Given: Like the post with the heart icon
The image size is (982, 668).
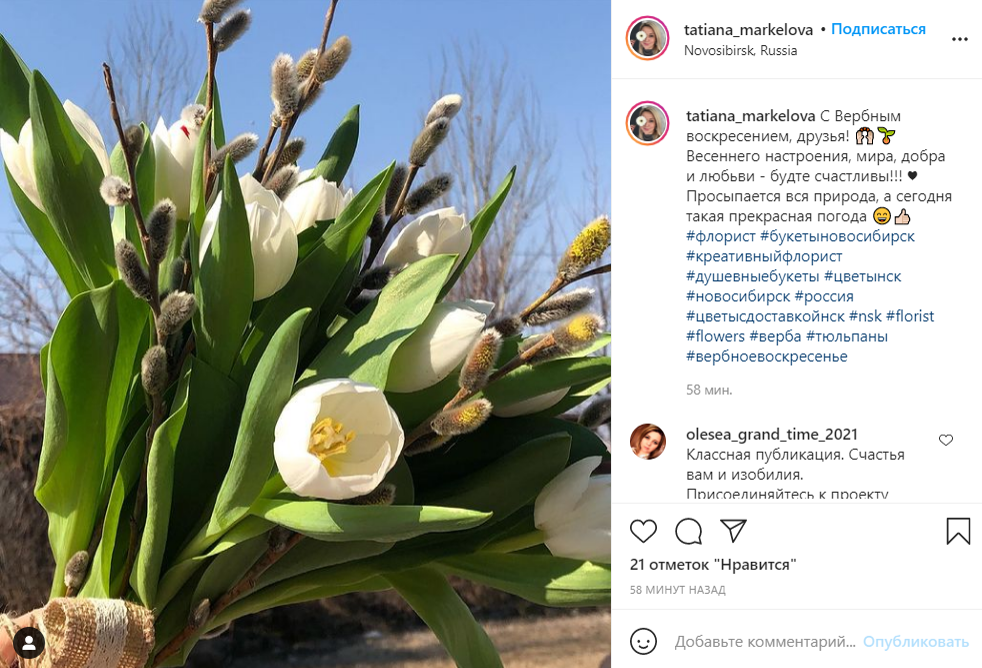Looking at the screenshot, I should coord(643,532).
